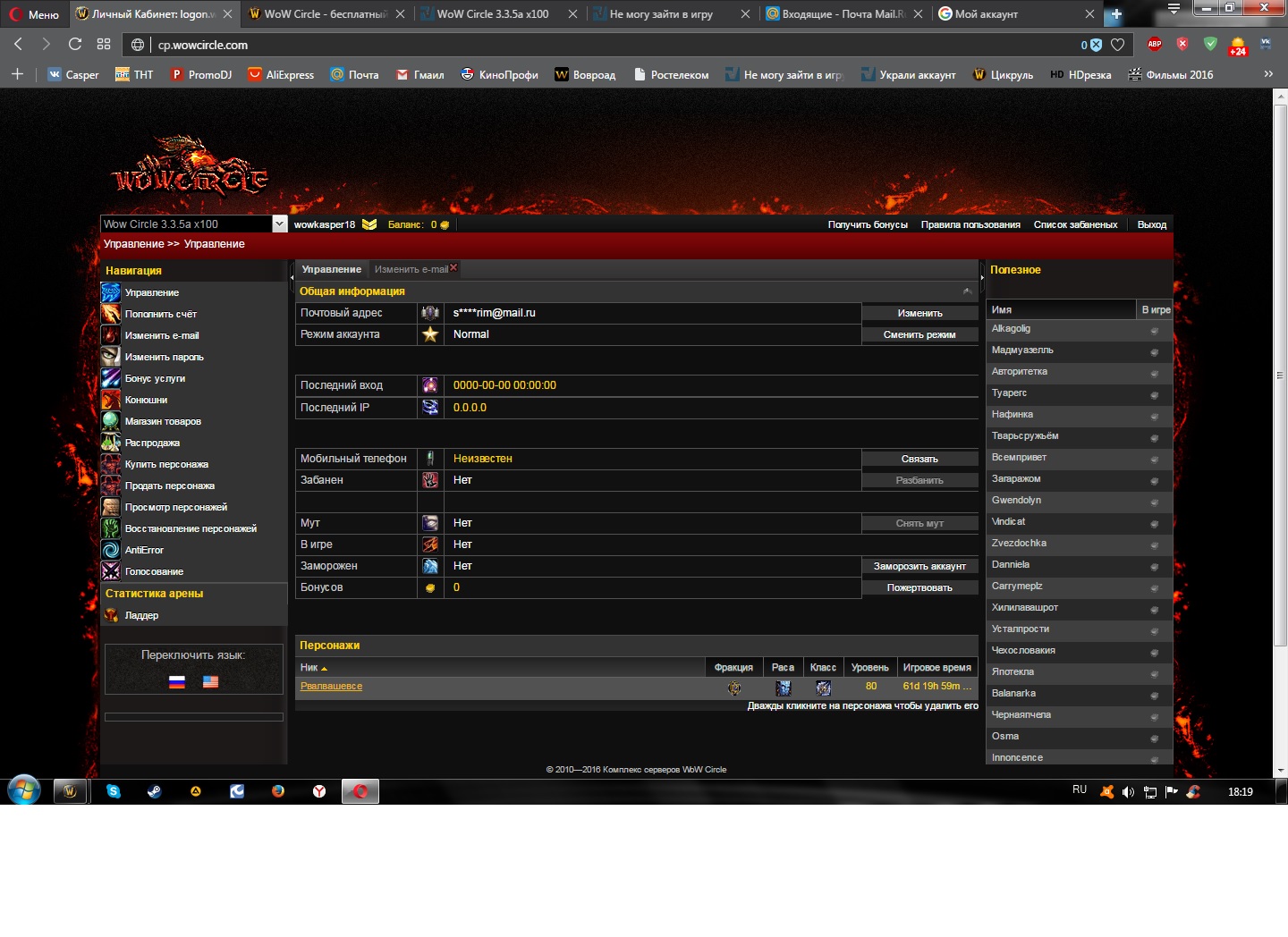This screenshot has width=1288, height=937.
Task: Open the Wow Circle 3.3.5a x100 server dropdown
Action: point(279,224)
